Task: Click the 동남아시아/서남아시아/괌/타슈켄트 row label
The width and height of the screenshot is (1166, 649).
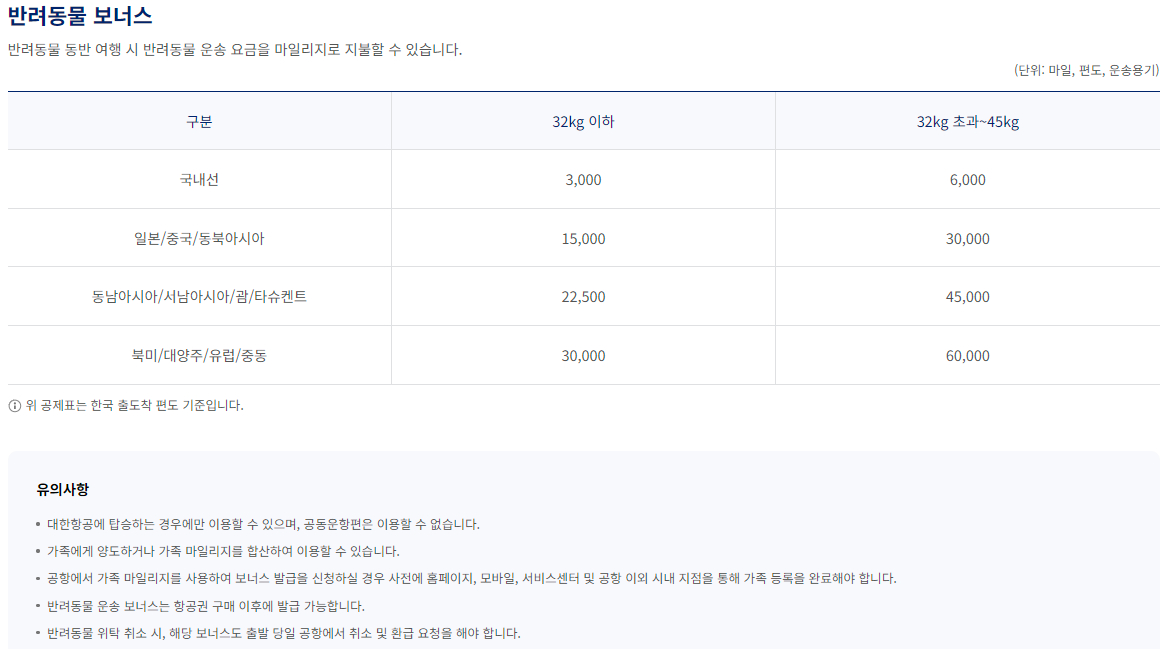Action: coord(199,296)
